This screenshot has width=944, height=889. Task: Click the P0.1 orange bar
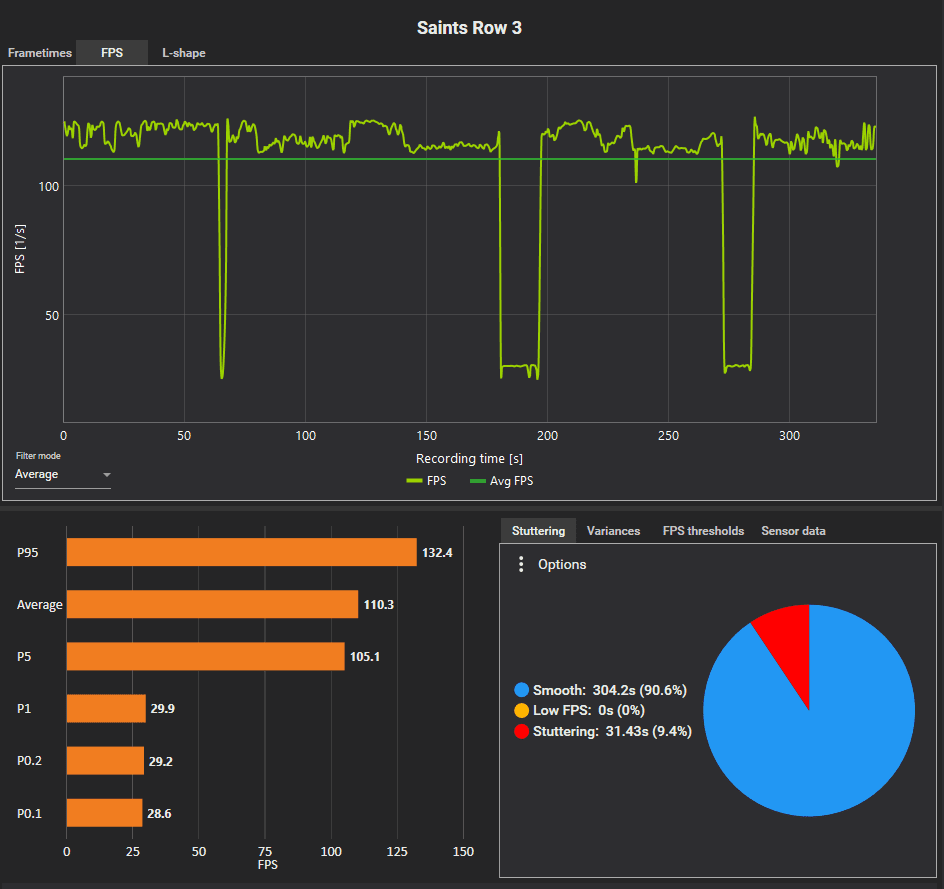[x=104, y=813]
